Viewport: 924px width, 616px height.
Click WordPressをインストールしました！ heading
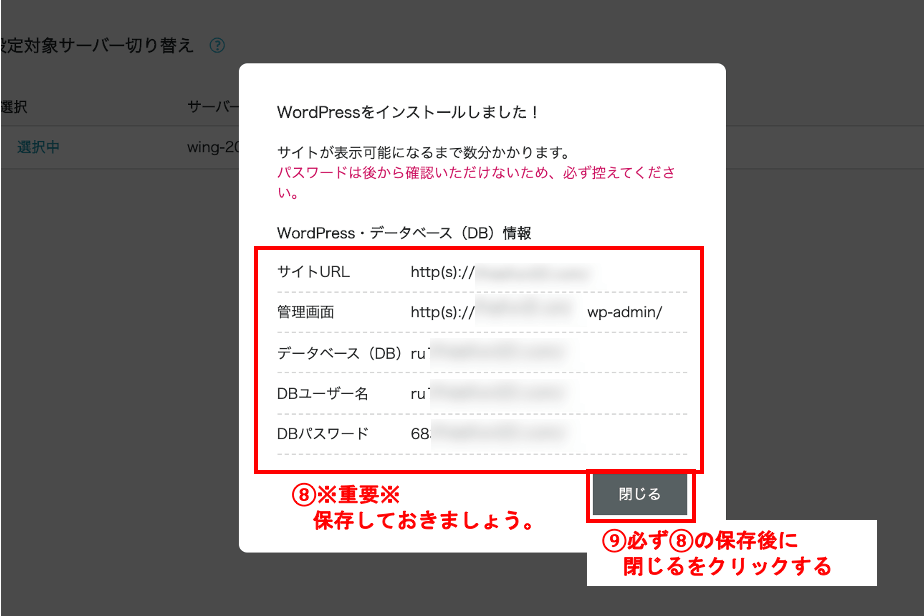[x=407, y=112]
